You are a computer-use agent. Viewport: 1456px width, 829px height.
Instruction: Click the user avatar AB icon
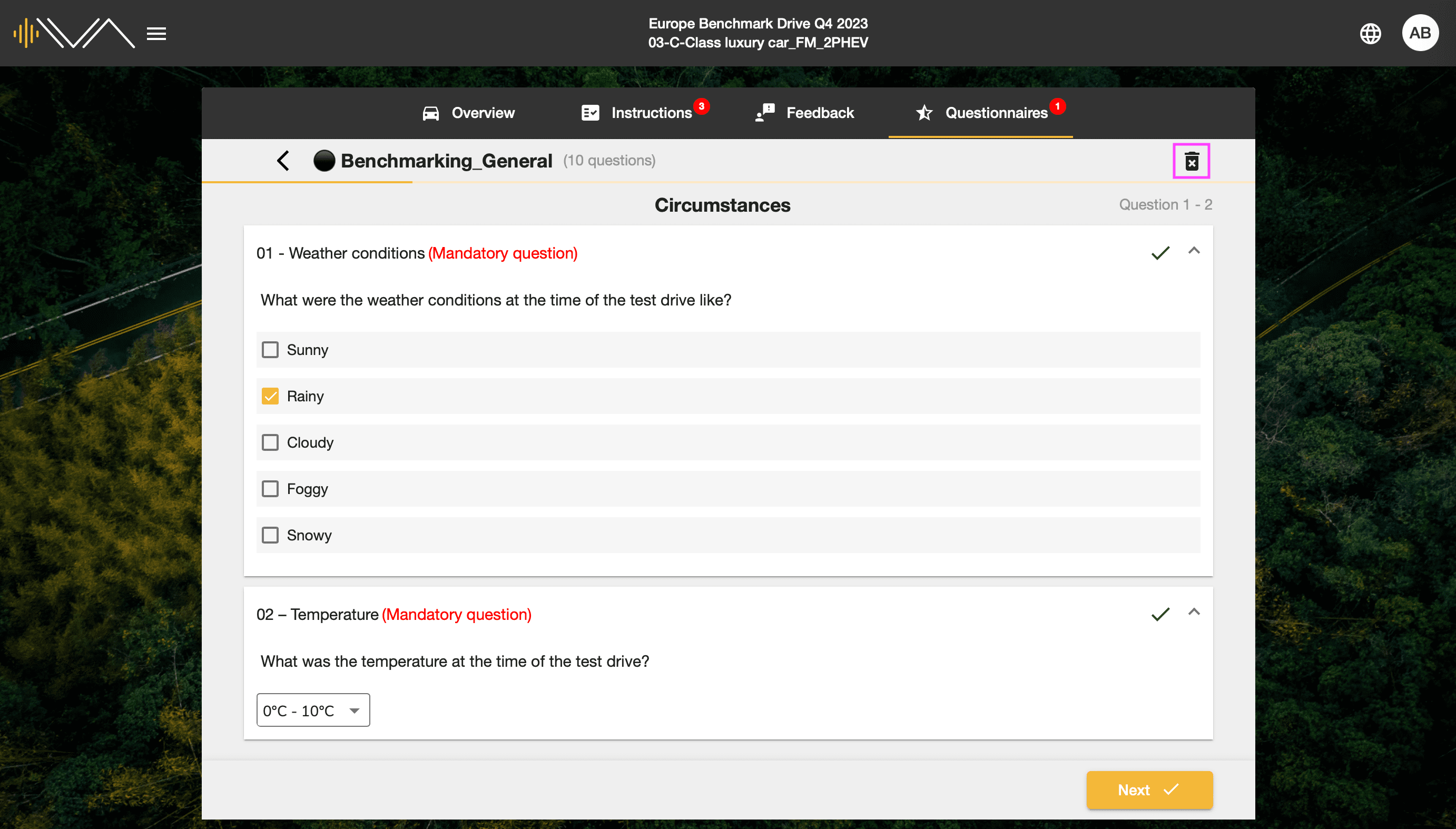coord(1421,34)
